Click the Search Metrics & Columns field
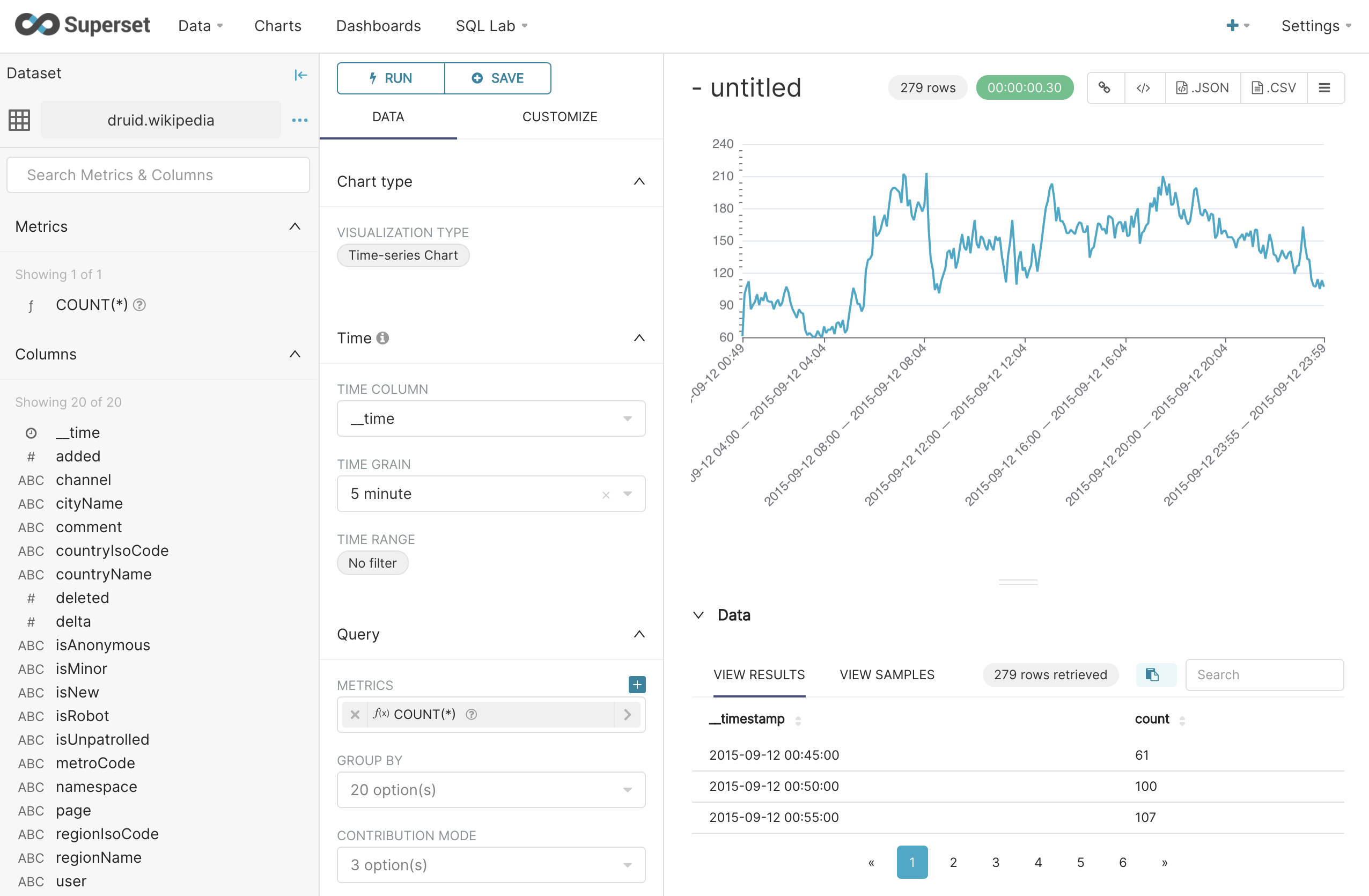Image resolution: width=1369 pixels, height=896 pixels. 158,175
